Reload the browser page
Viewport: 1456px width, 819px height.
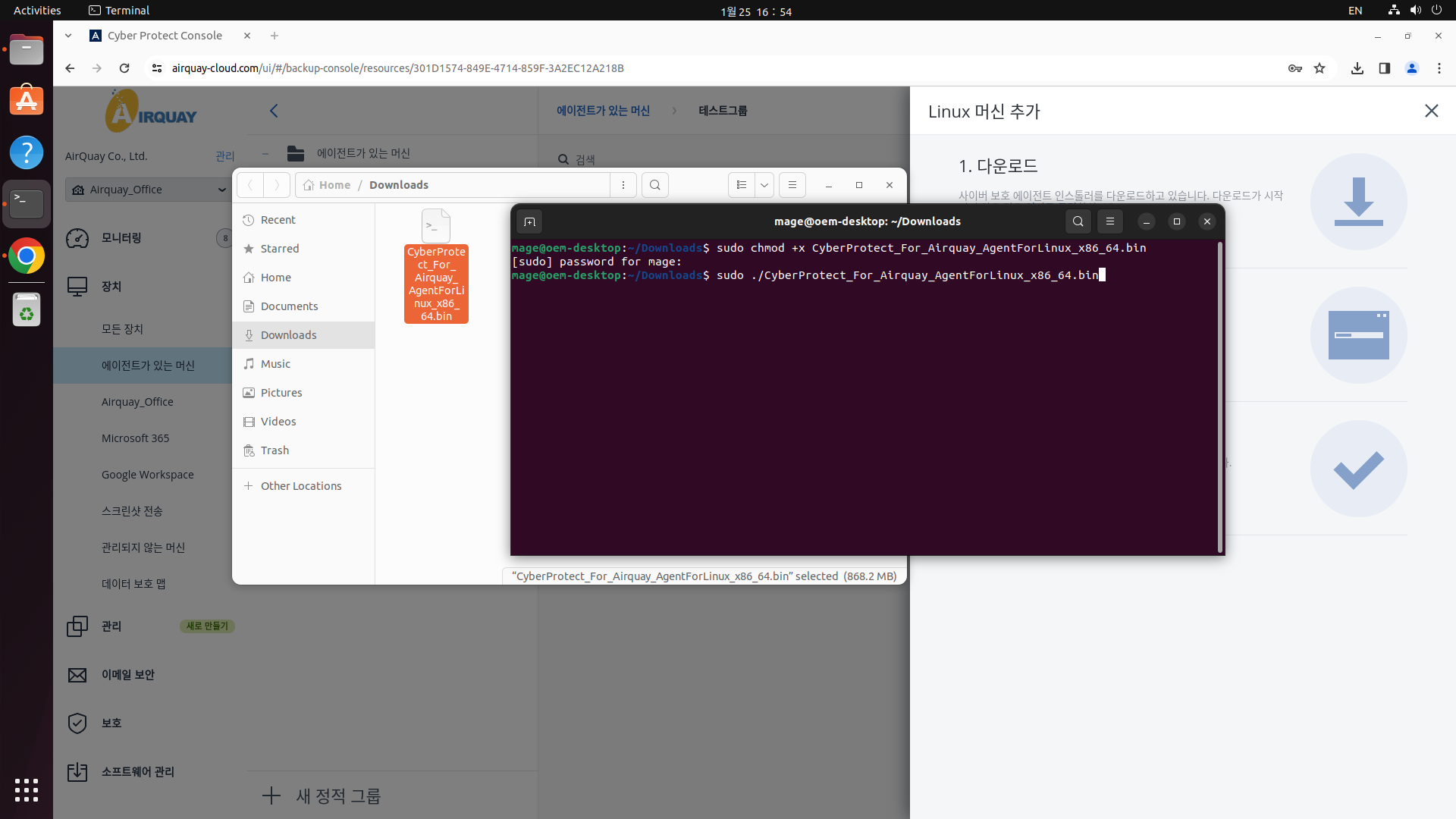click(124, 68)
